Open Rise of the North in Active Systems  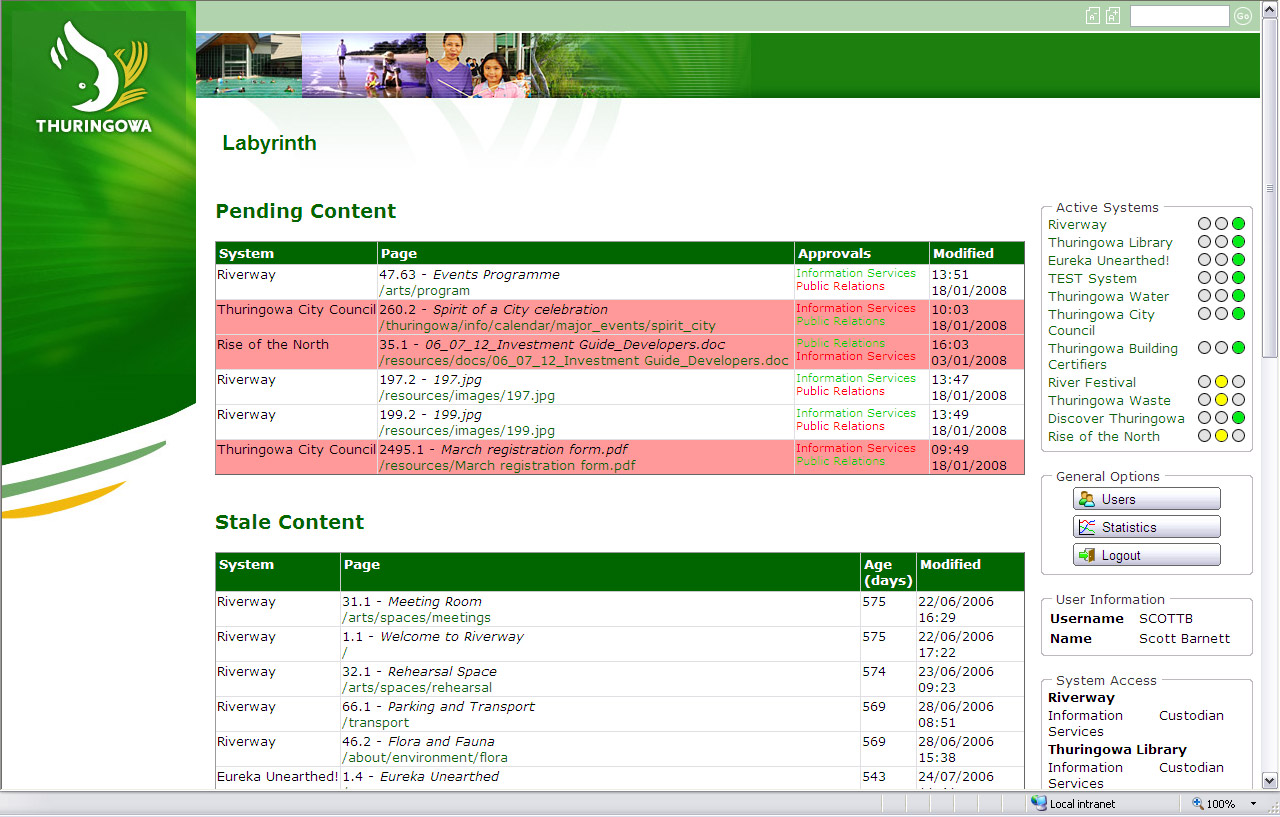coord(1104,437)
